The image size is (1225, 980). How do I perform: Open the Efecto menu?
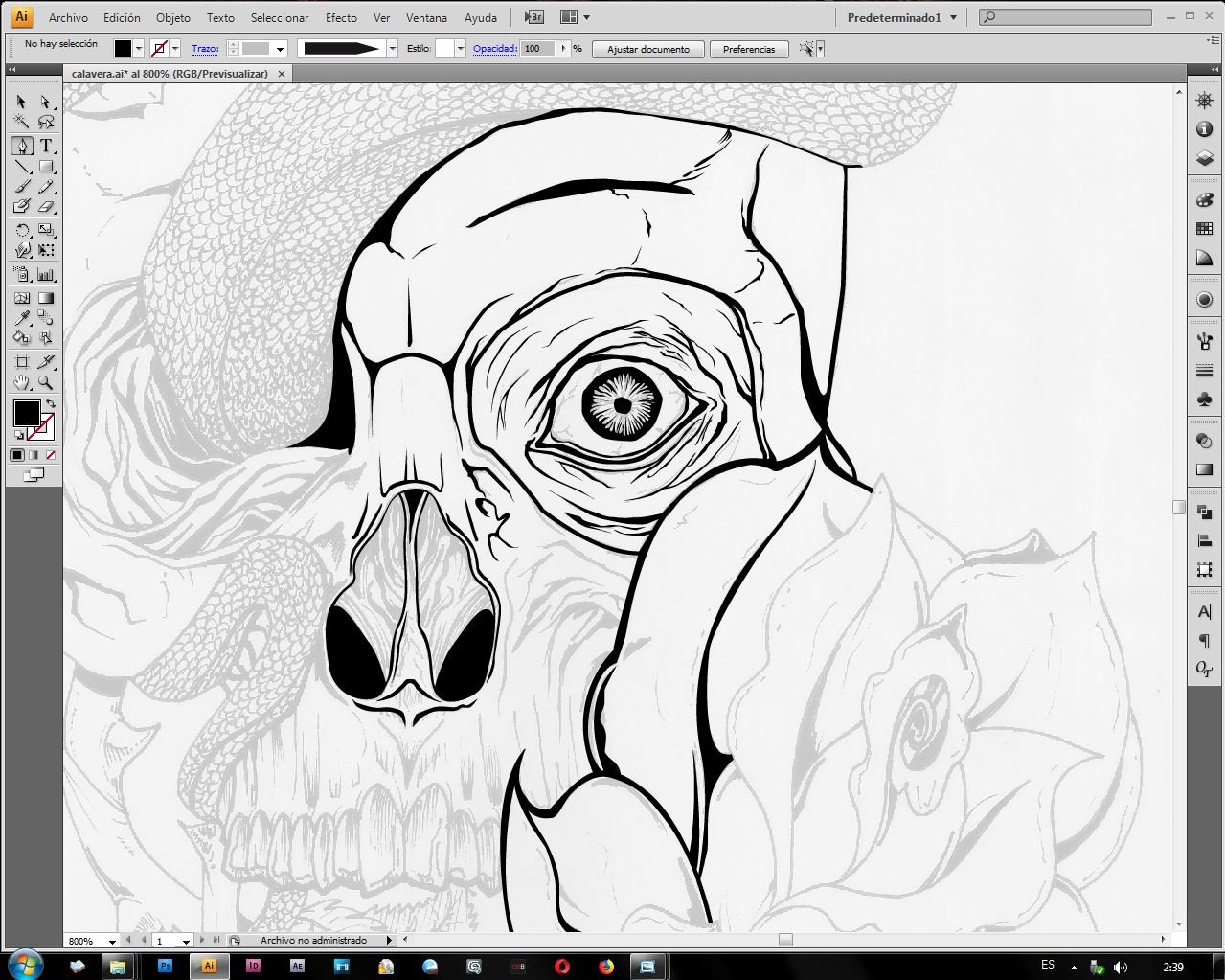[341, 17]
